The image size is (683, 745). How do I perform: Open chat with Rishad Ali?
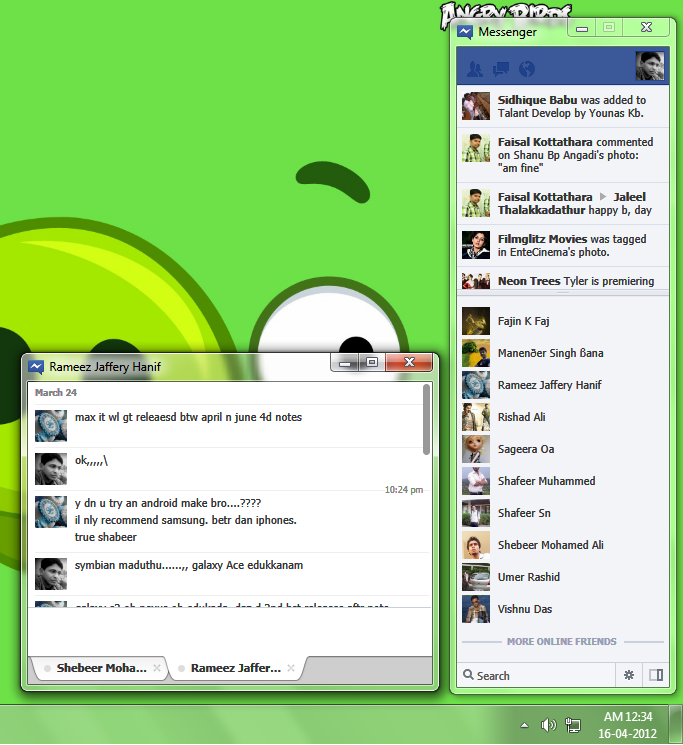click(563, 417)
